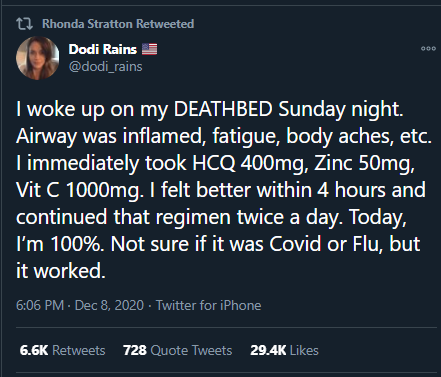Click the 6:06 PM Dec 8, 2020 timestamp
Image resolution: width=441 pixels, height=377 pixels.
80,305
